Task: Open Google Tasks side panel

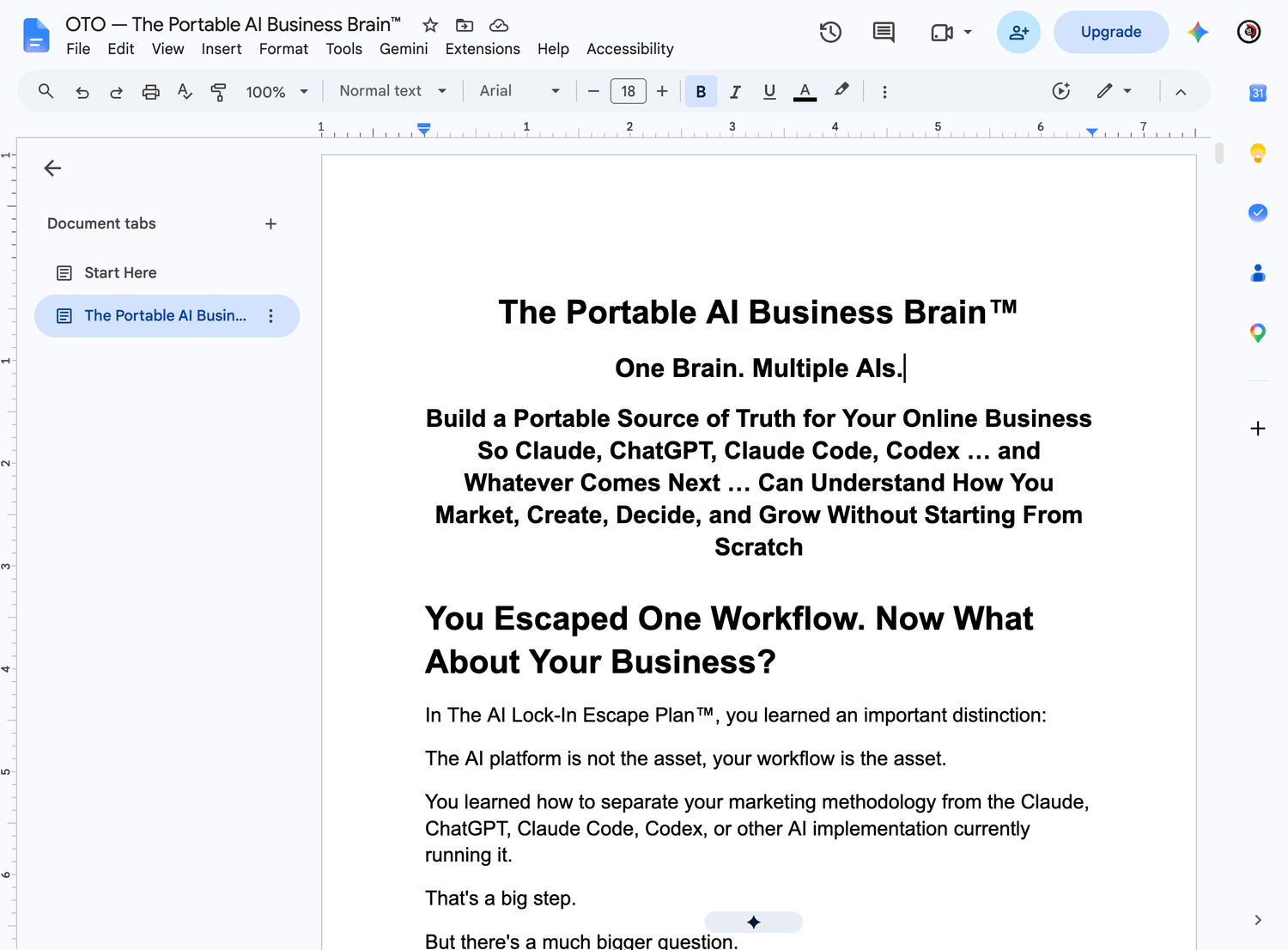Action: click(1257, 212)
